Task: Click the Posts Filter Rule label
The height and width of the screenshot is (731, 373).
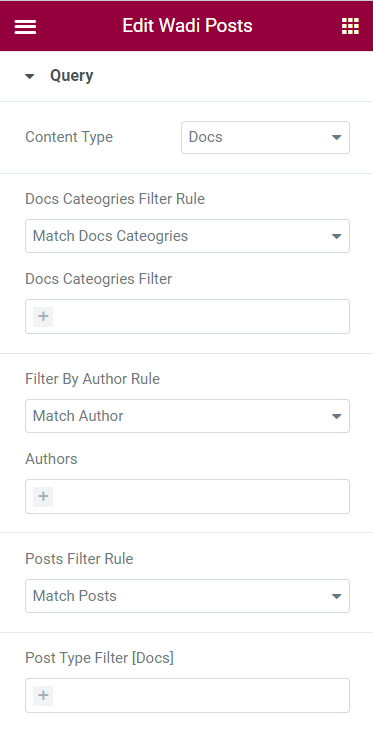Action: [x=79, y=559]
